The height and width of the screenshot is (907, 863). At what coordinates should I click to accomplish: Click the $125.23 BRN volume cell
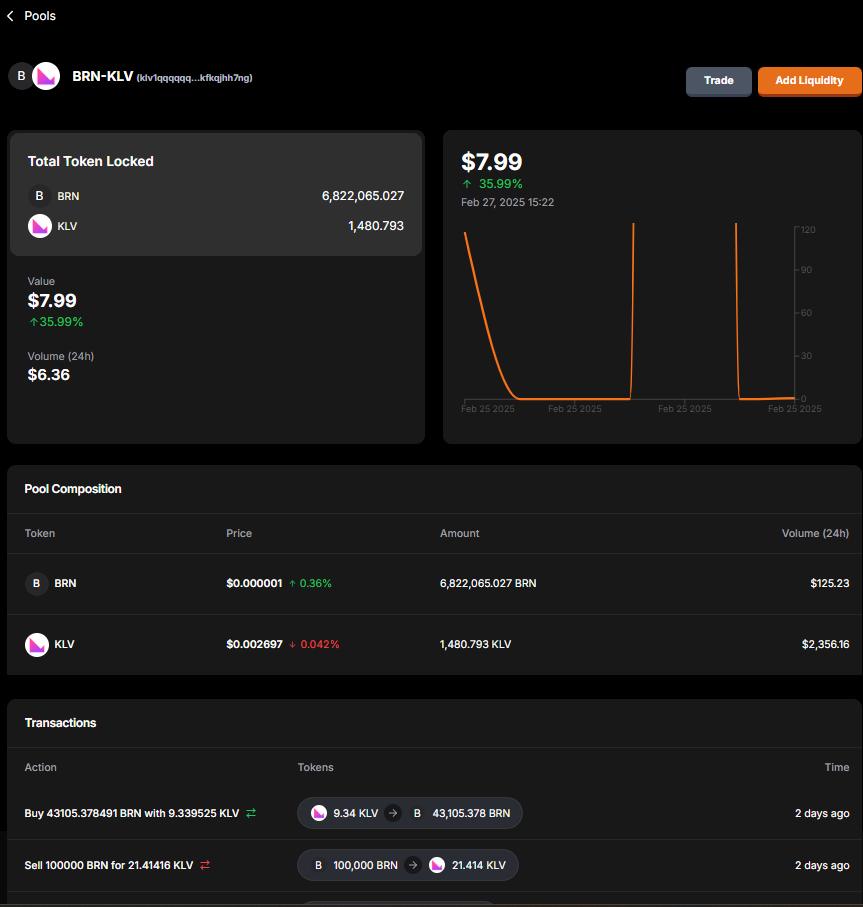829,584
